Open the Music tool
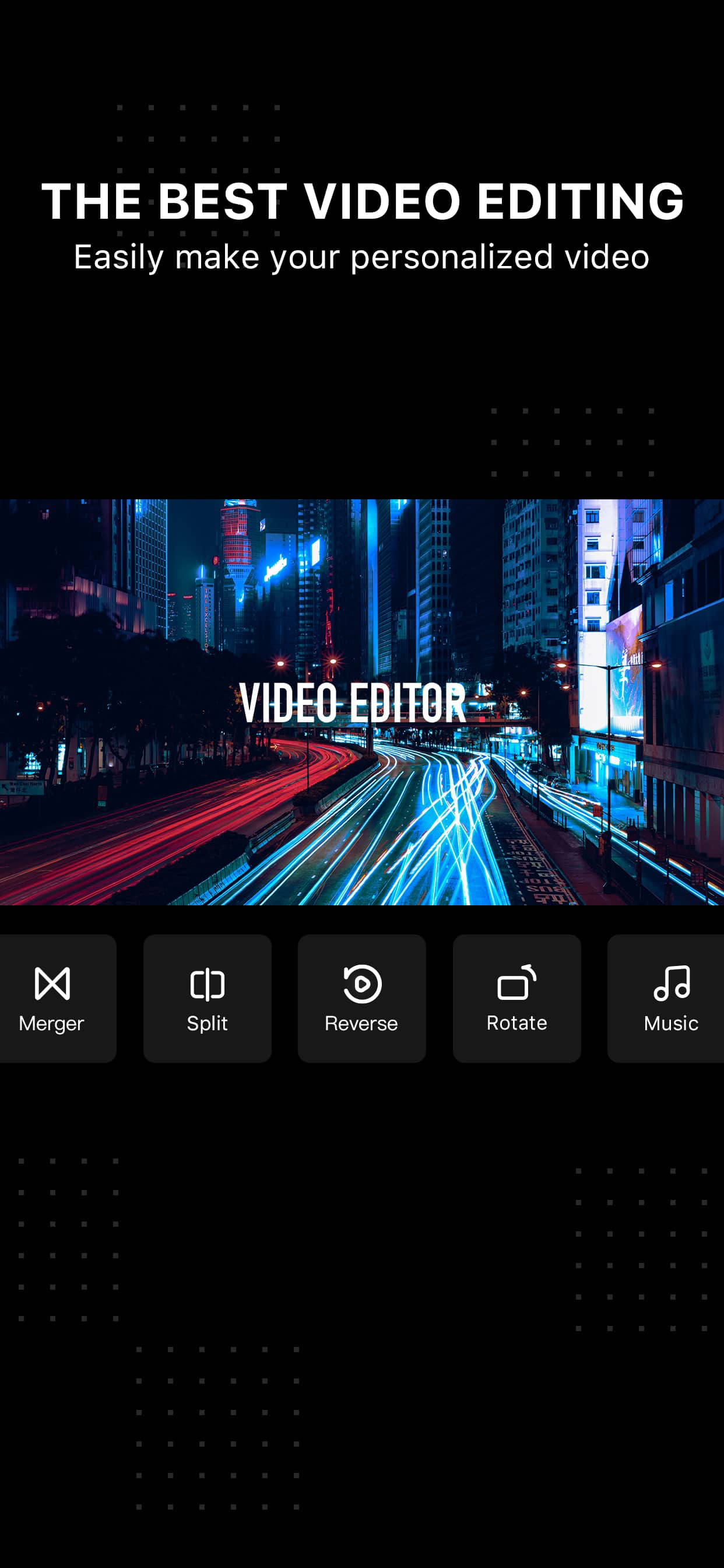This screenshot has width=724, height=1568. (x=667, y=998)
